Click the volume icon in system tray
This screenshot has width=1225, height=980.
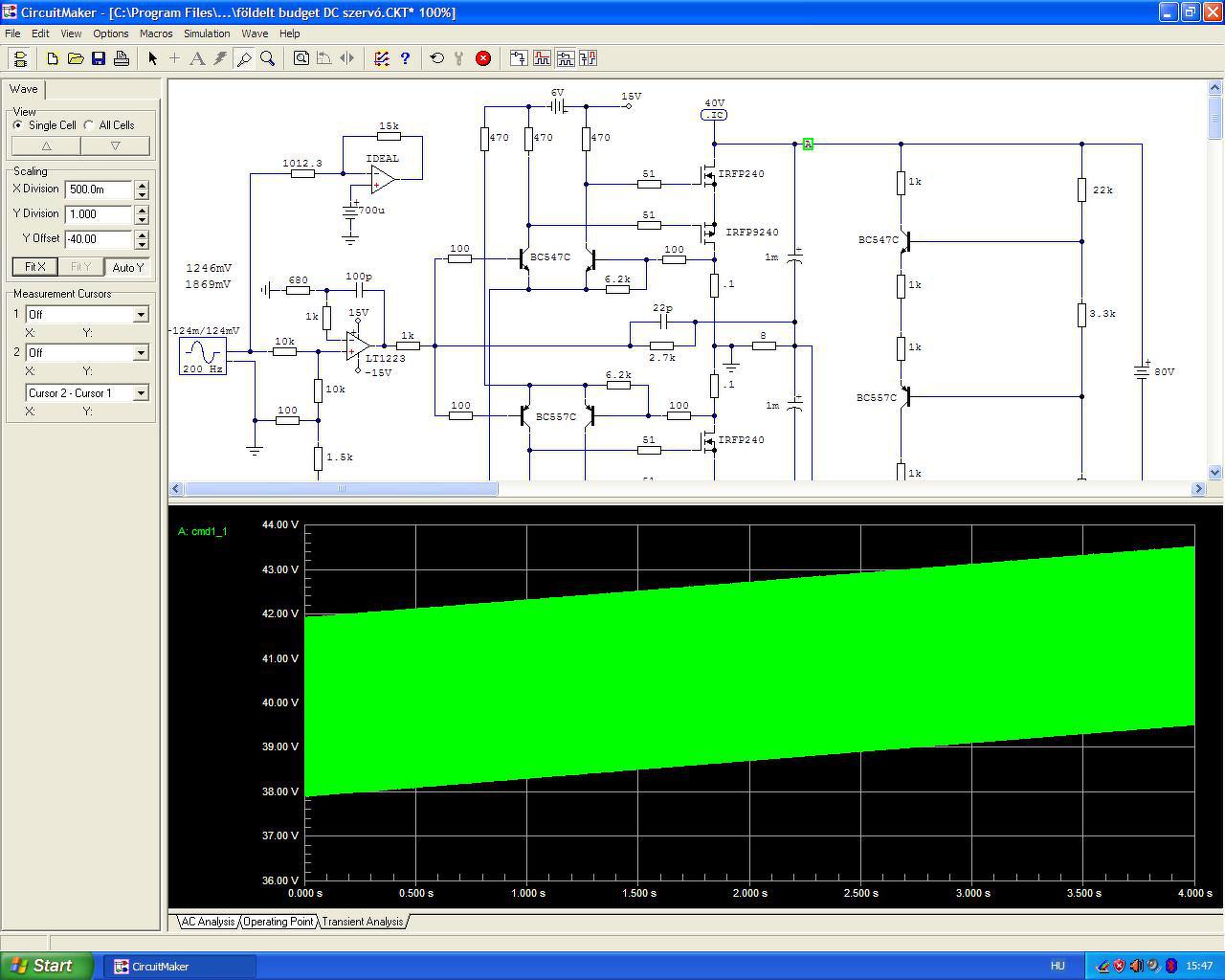click(x=1136, y=966)
